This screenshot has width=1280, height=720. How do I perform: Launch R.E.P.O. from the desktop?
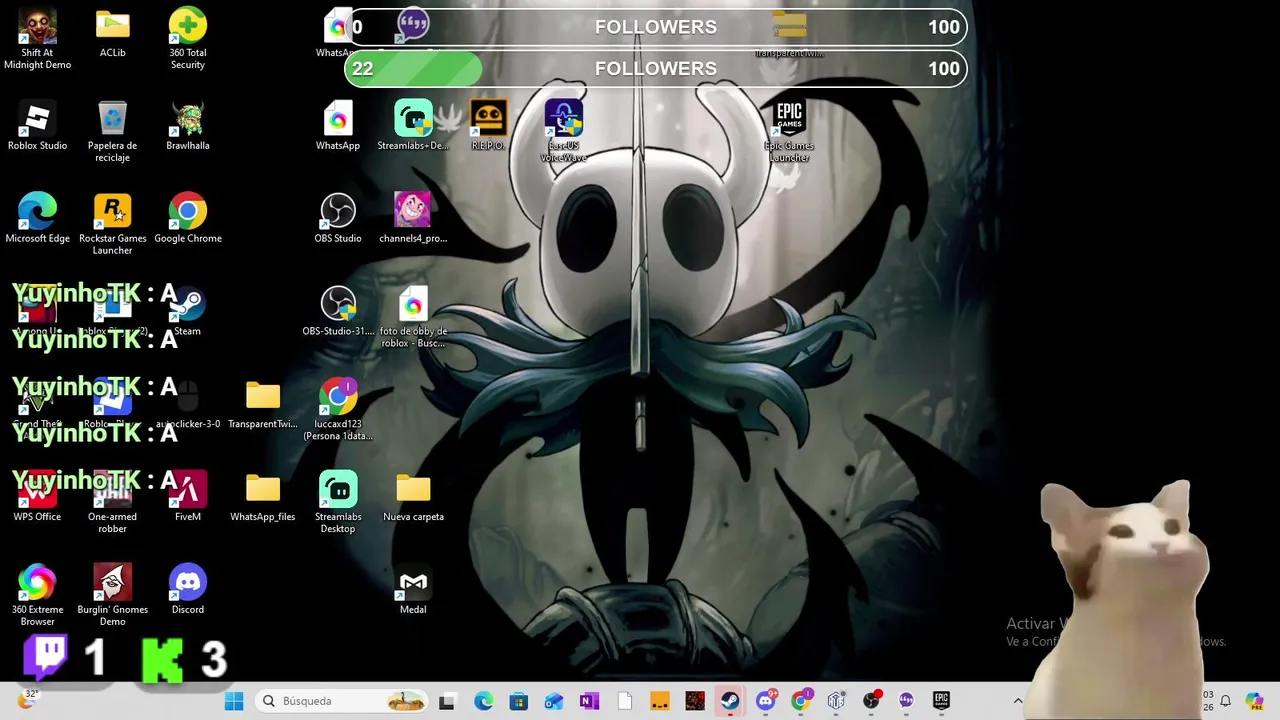[x=488, y=126]
